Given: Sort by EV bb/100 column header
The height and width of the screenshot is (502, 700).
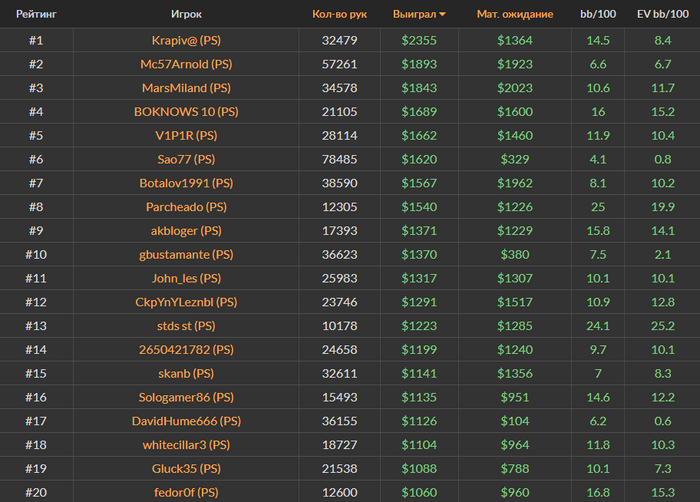Looking at the screenshot, I should tap(662, 15).
